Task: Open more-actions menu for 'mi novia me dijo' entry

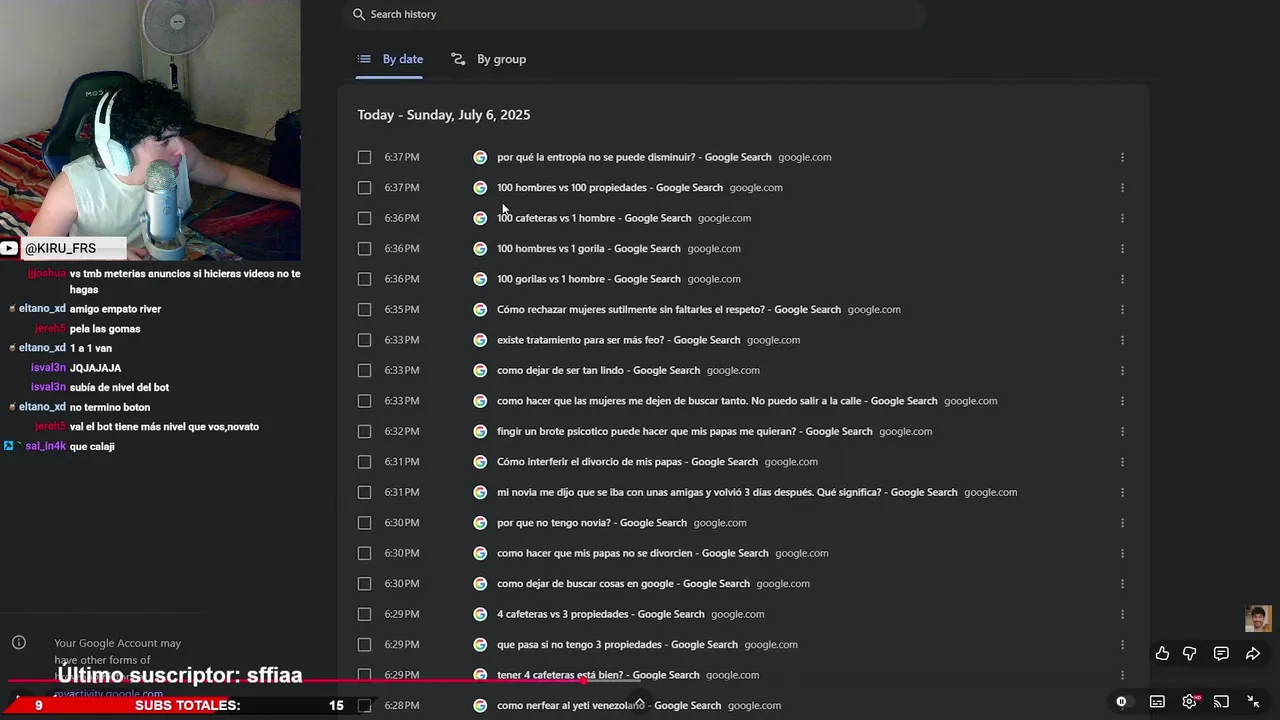Action: (x=1122, y=492)
